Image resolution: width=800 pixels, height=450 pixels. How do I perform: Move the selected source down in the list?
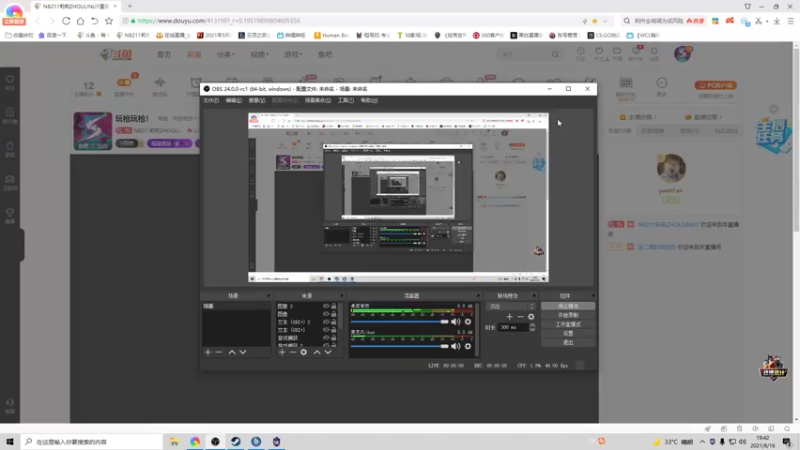point(328,352)
